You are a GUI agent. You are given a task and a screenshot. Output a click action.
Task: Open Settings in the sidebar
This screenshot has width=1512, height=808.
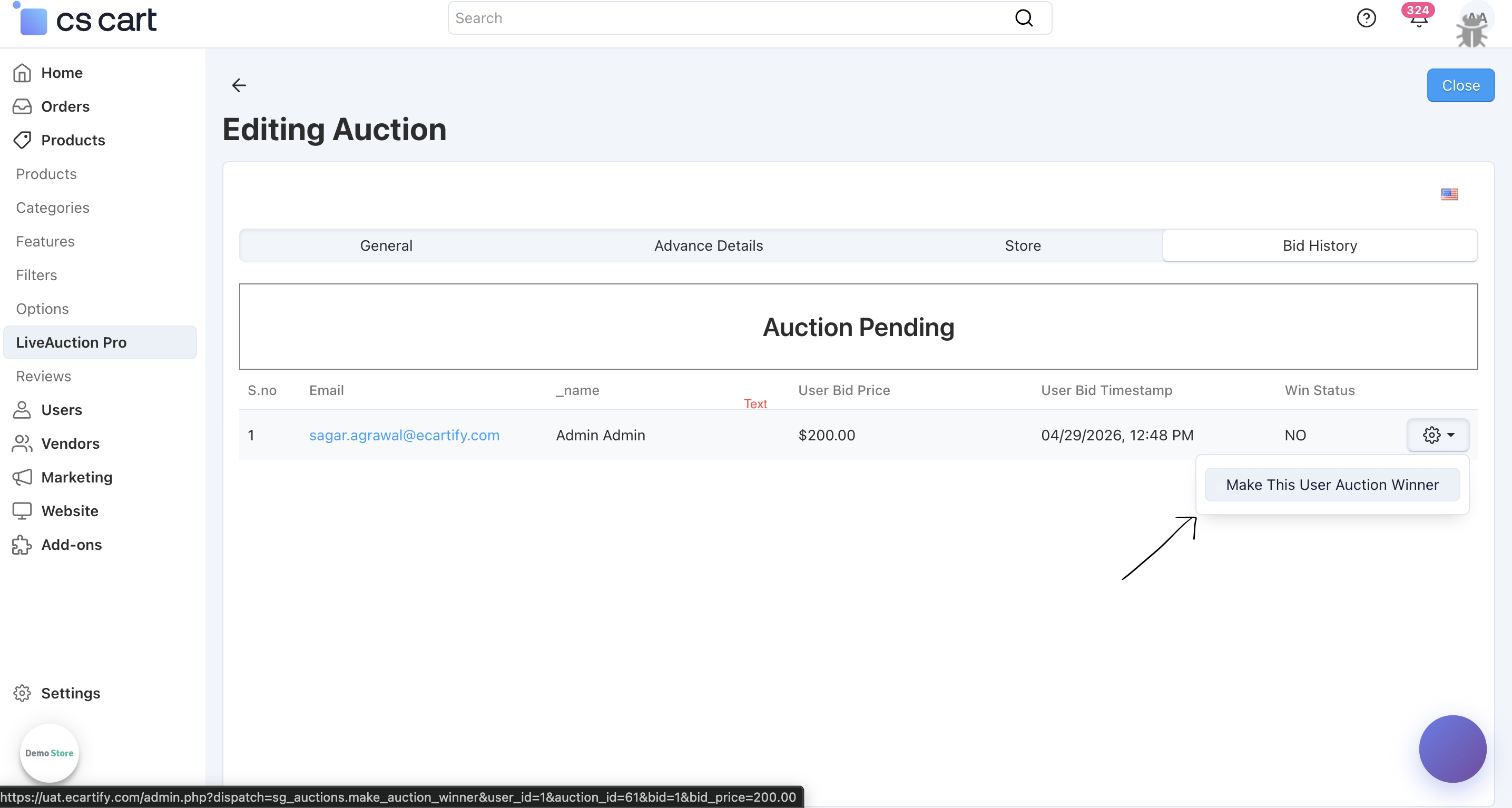tap(71, 693)
